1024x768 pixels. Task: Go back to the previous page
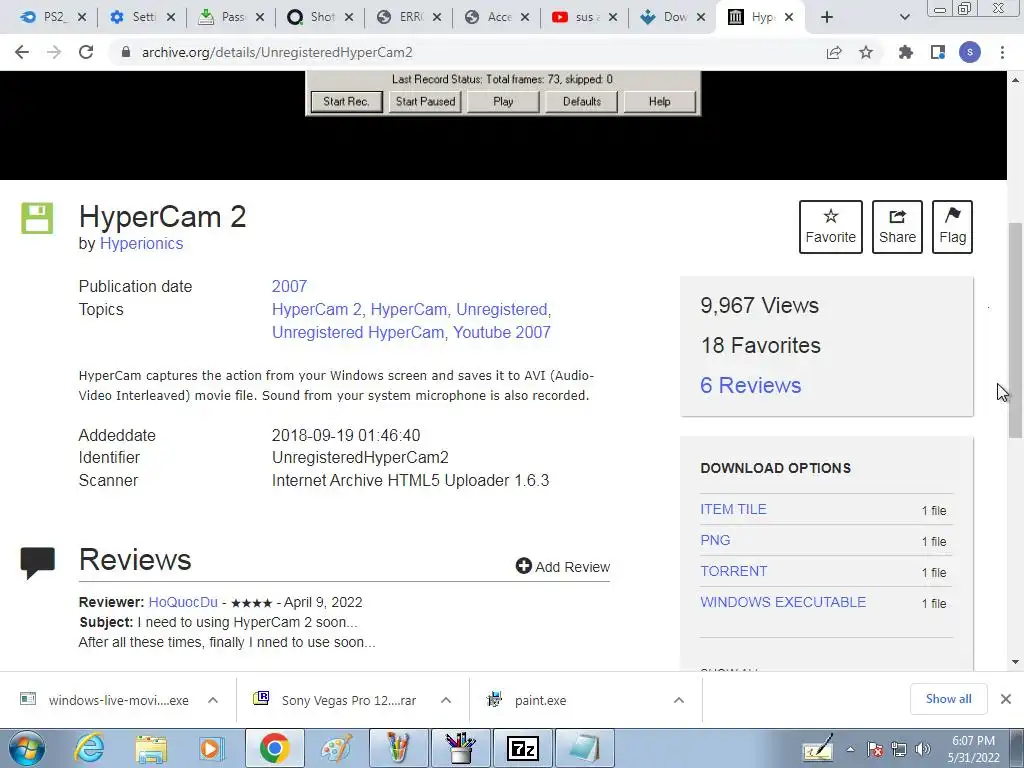[22, 52]
